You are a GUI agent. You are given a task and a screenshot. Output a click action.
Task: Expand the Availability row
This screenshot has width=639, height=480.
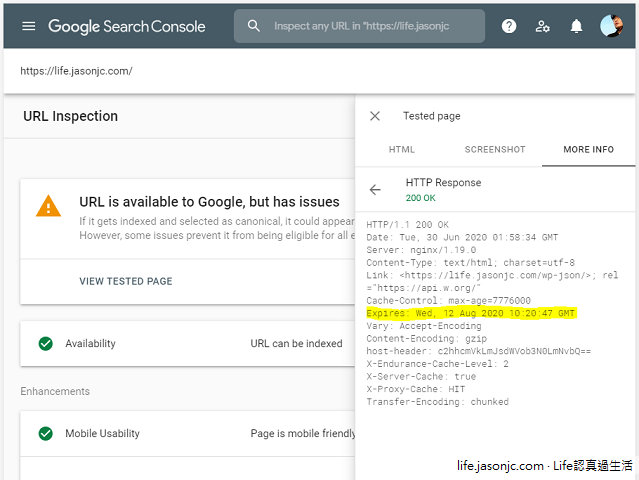(190, 344)
